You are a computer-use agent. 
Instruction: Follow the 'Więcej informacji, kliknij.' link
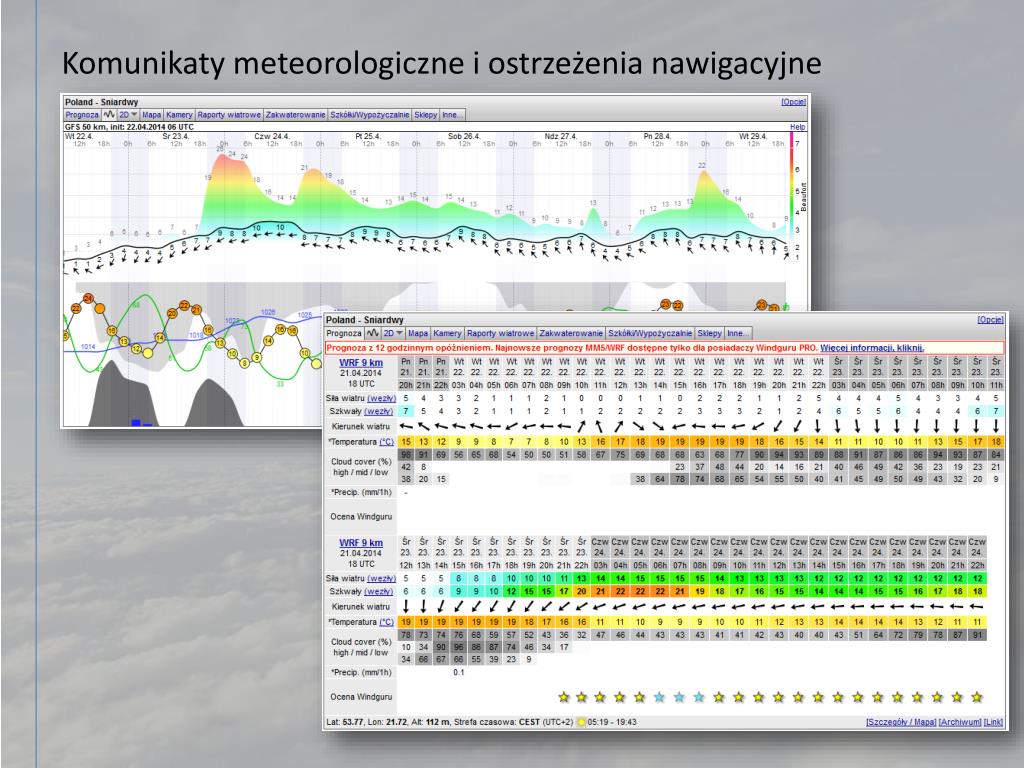(x=872, y=348)
